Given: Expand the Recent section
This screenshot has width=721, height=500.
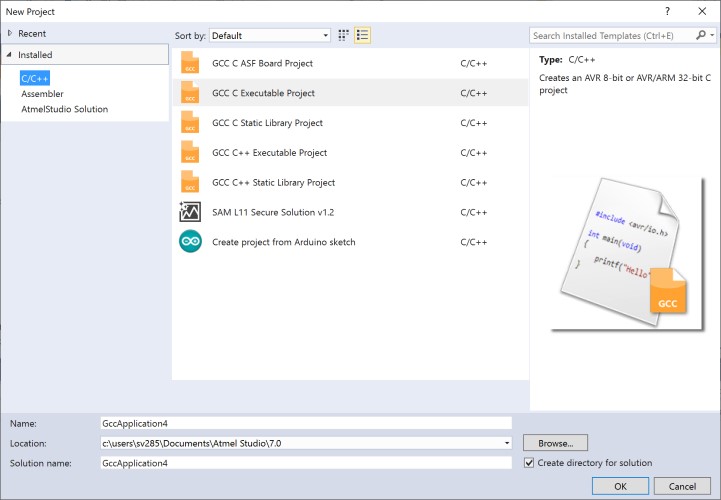Looking at the screenshot, I should [10, 33].
